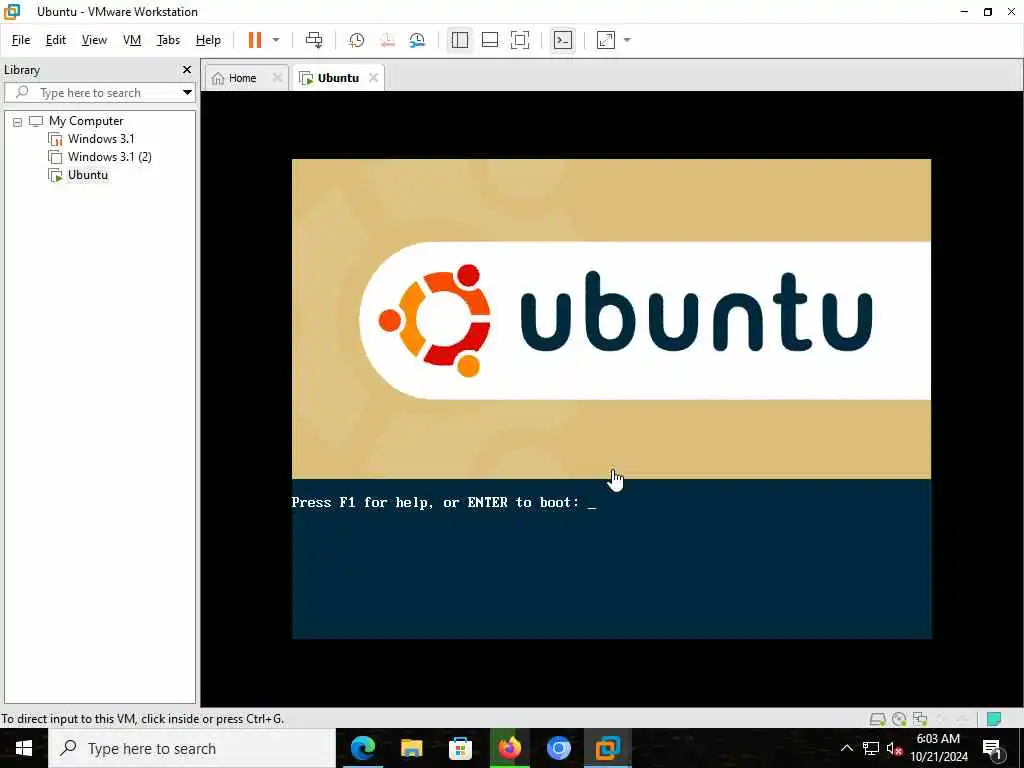The width and height of the screenshot is (1024, 768).
Task: Collapse the My Computer tree node
Action: click(x=18, y=121)
